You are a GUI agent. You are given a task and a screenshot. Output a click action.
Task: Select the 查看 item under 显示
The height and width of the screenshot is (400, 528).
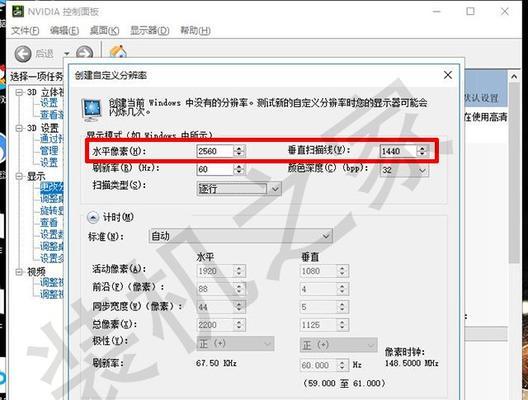[x=49, y=222]
